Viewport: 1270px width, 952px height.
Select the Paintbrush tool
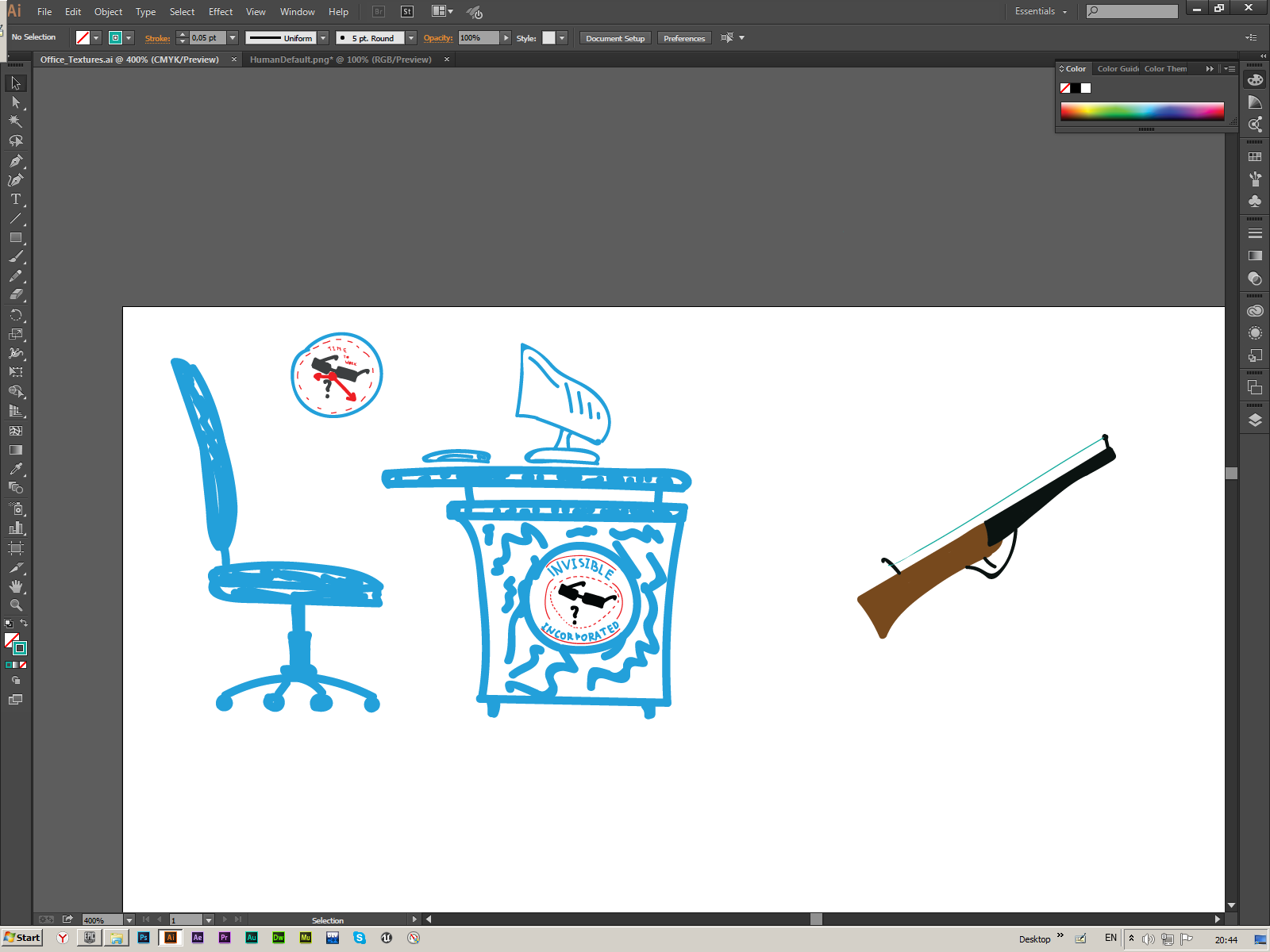[16, 257]
